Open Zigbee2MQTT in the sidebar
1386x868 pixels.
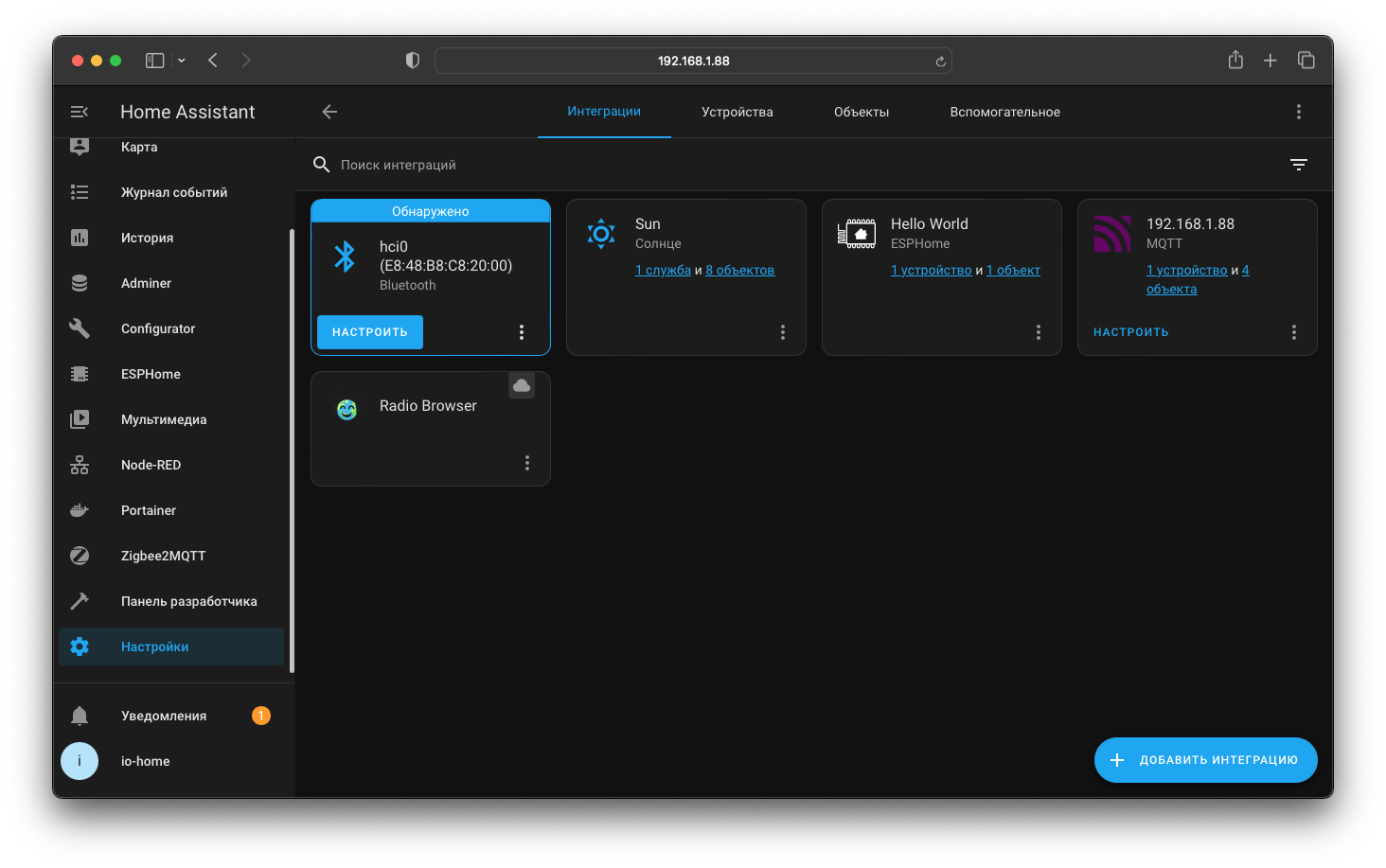(163, 556)
